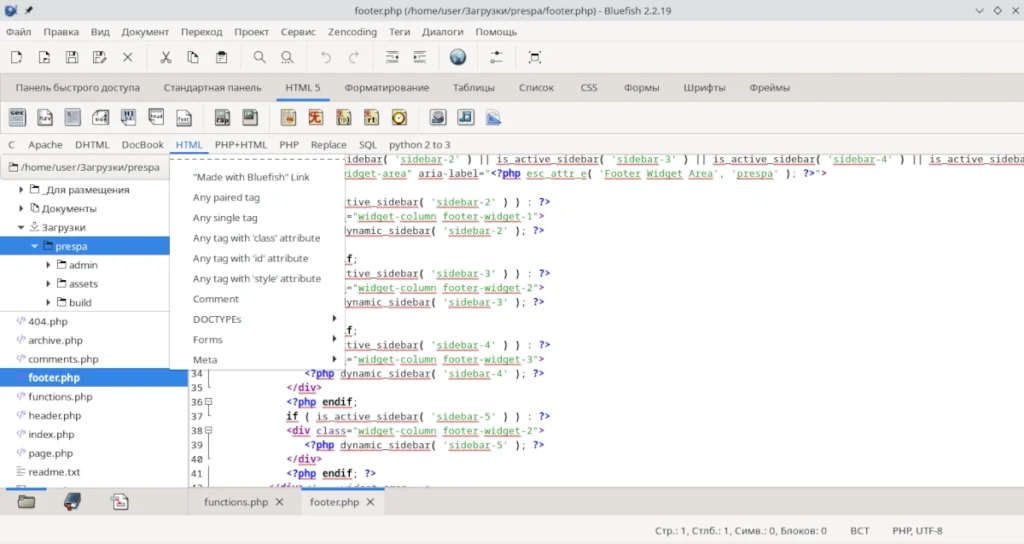1024x544 pixels.
Task: Insert audio tag music icon
Action: click(x=466, y=118)
